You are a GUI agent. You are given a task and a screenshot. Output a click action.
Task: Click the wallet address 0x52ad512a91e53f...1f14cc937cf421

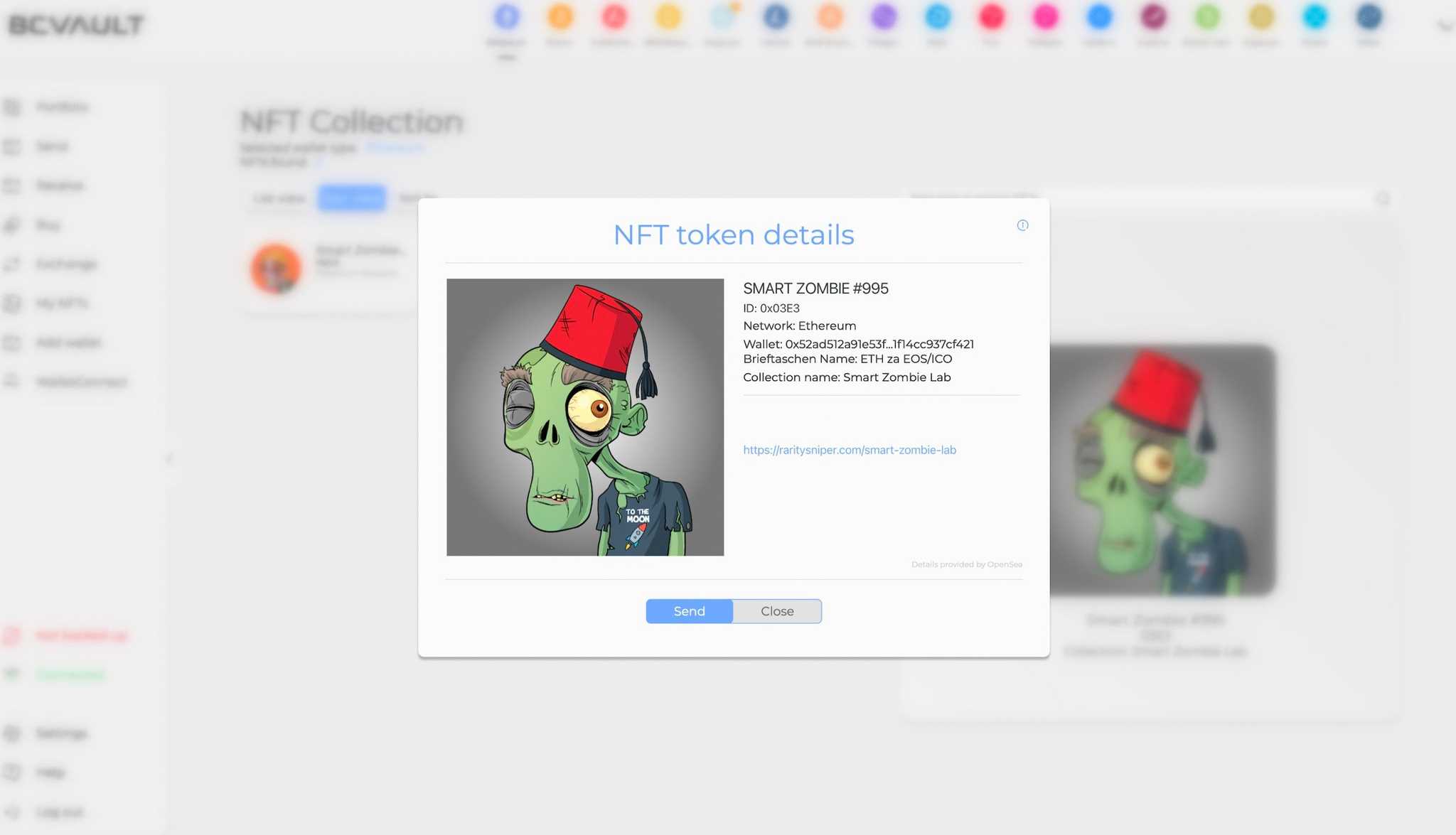[879, 344]
